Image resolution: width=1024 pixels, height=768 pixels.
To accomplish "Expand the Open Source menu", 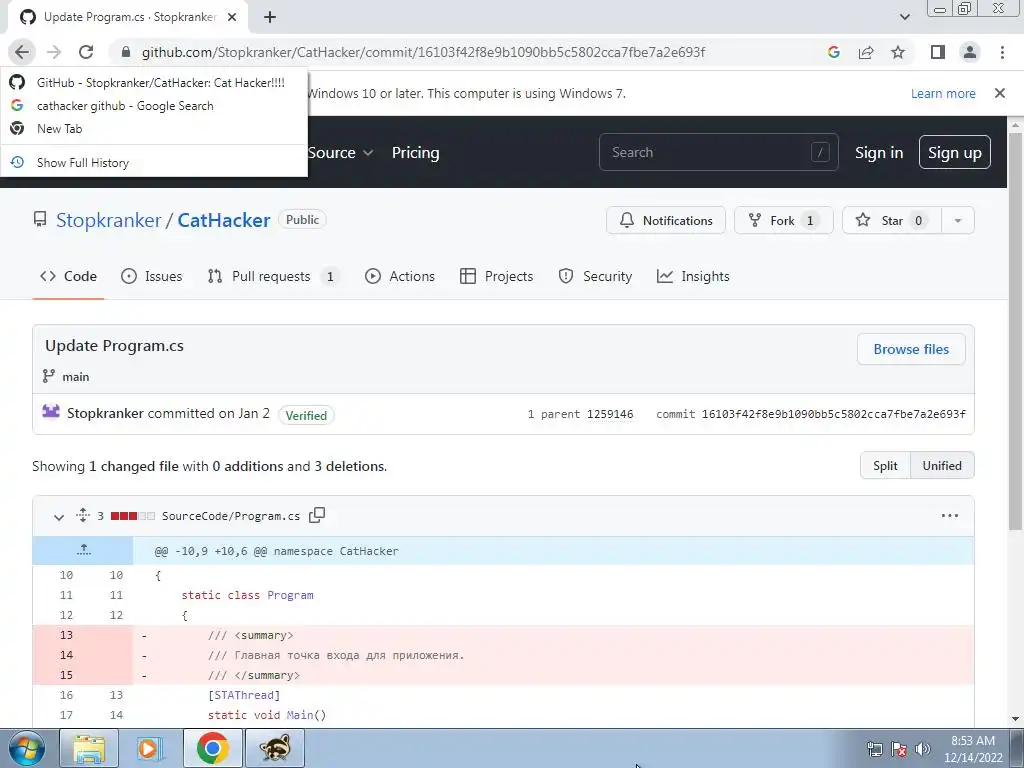I will [339, 152].
